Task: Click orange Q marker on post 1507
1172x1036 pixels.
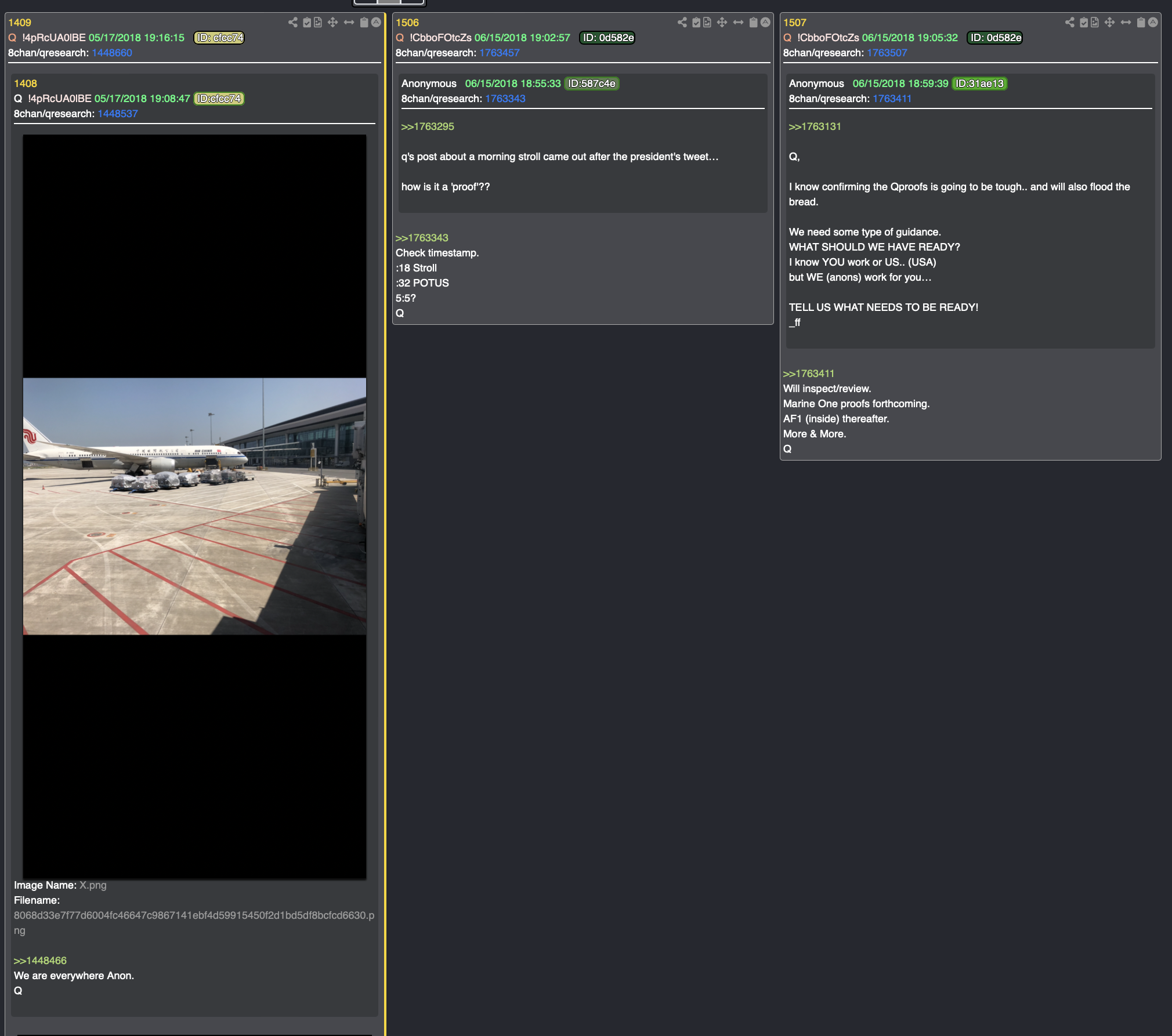Action: [787, 38]
